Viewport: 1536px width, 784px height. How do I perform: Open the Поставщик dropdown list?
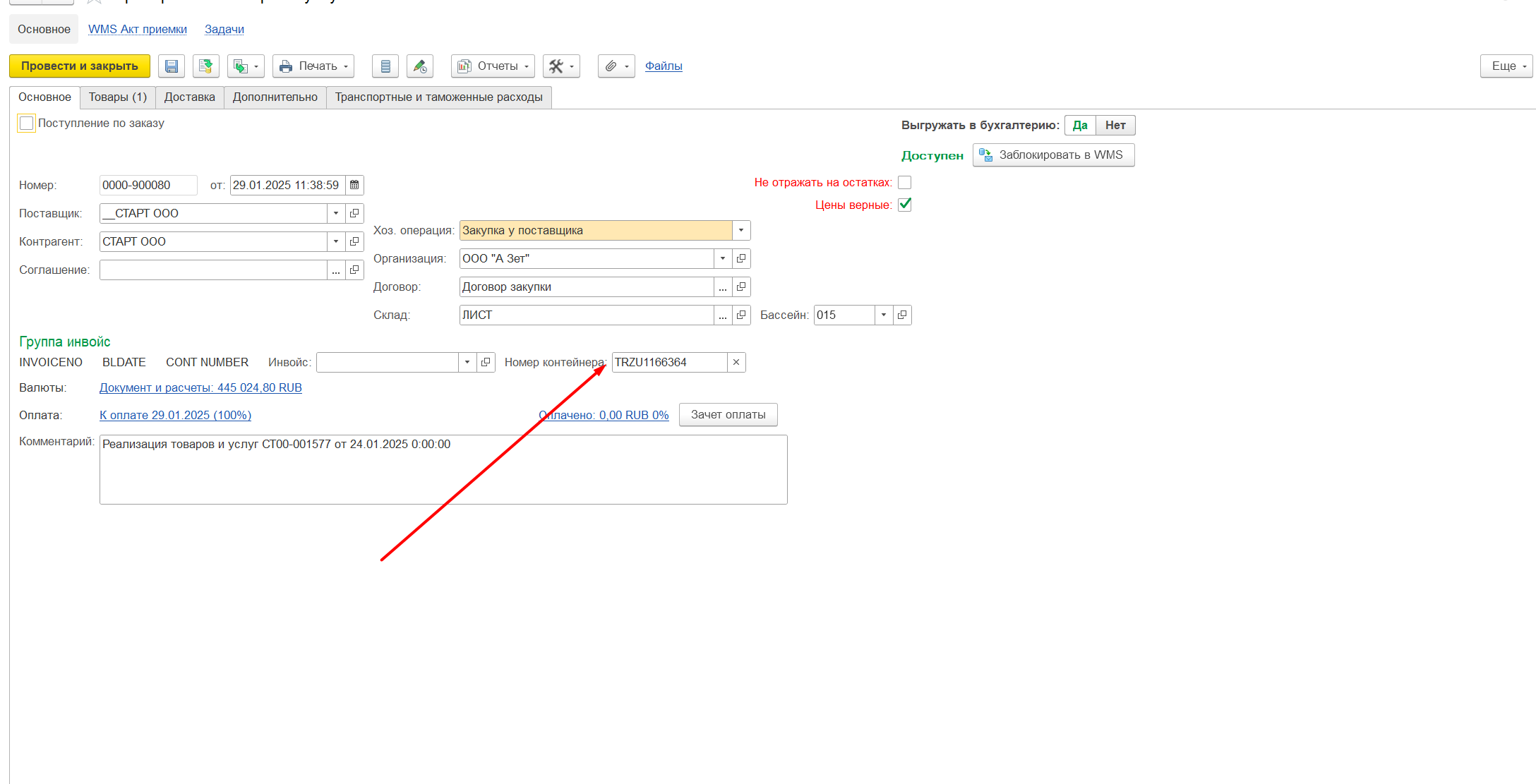336,213
